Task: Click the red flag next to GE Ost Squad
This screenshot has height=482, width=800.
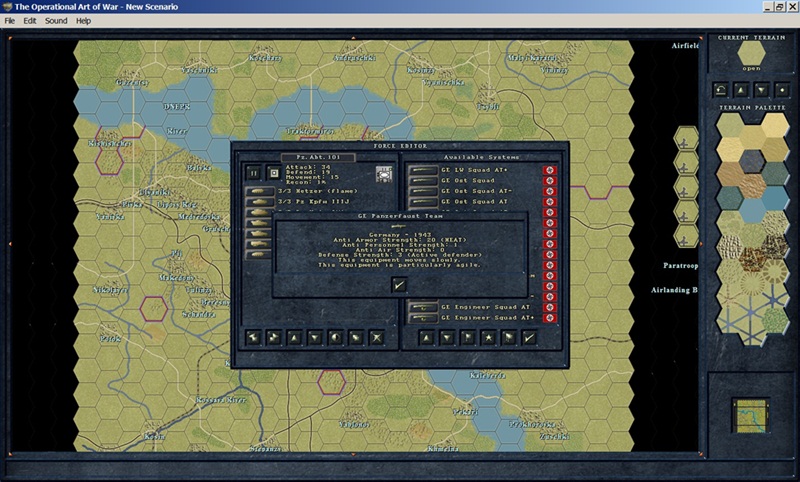Action: tap(549, 181)
